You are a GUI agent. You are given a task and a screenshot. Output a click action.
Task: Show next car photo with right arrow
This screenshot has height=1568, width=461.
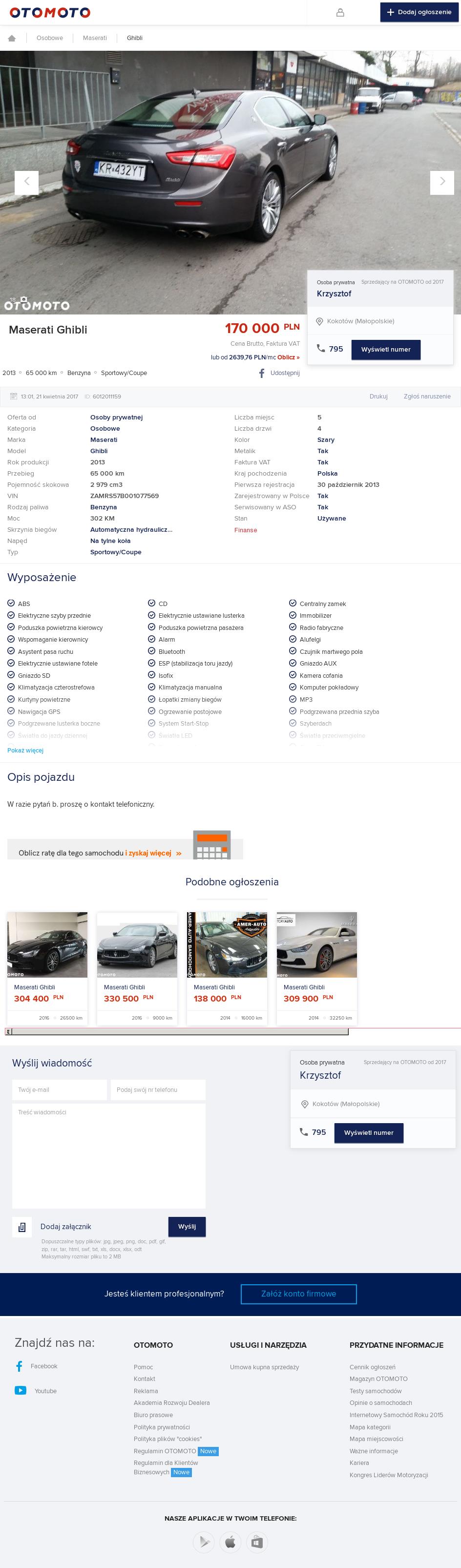442,182
